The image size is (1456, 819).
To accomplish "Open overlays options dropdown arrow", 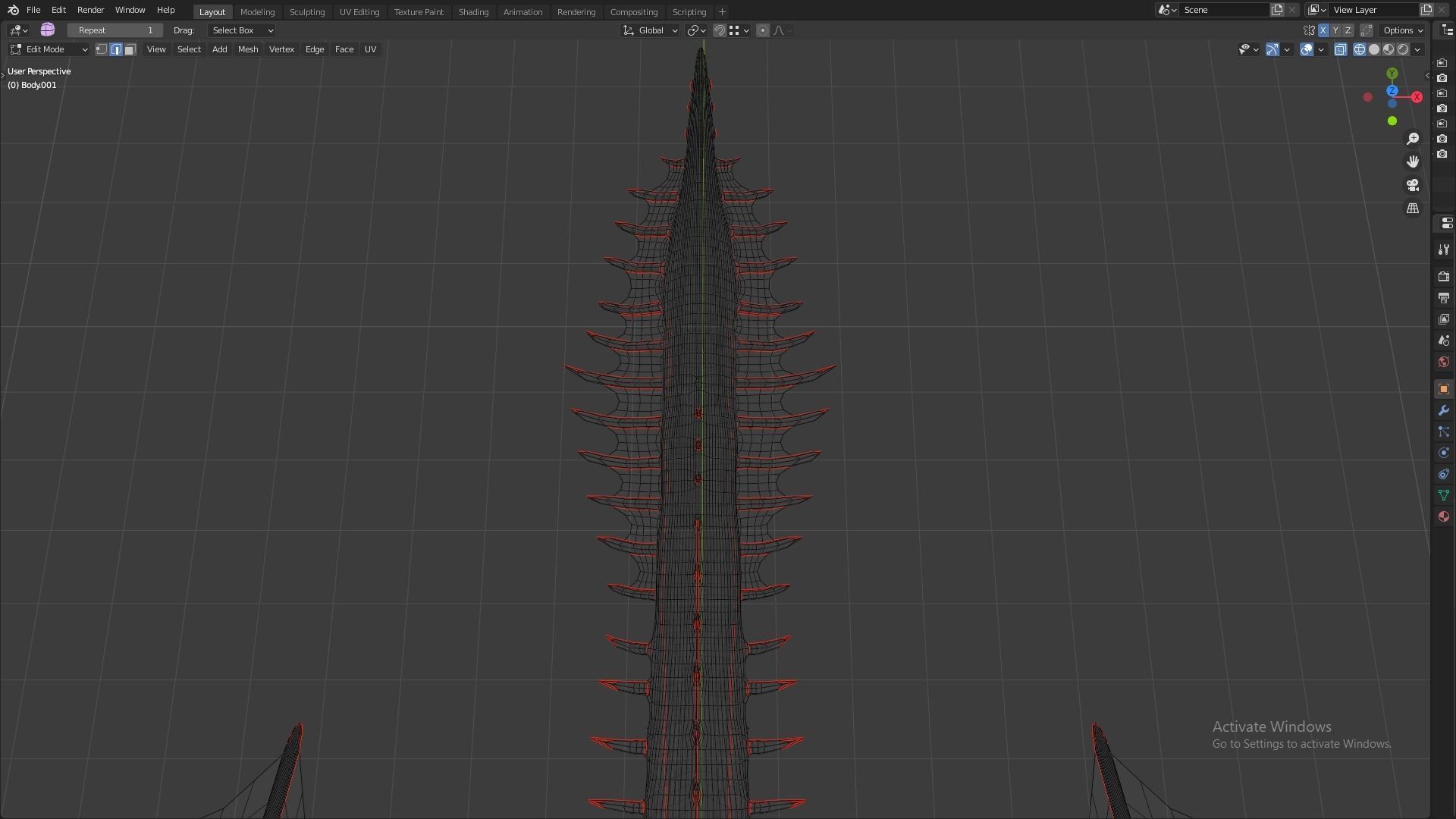I will pos(1321,49).
